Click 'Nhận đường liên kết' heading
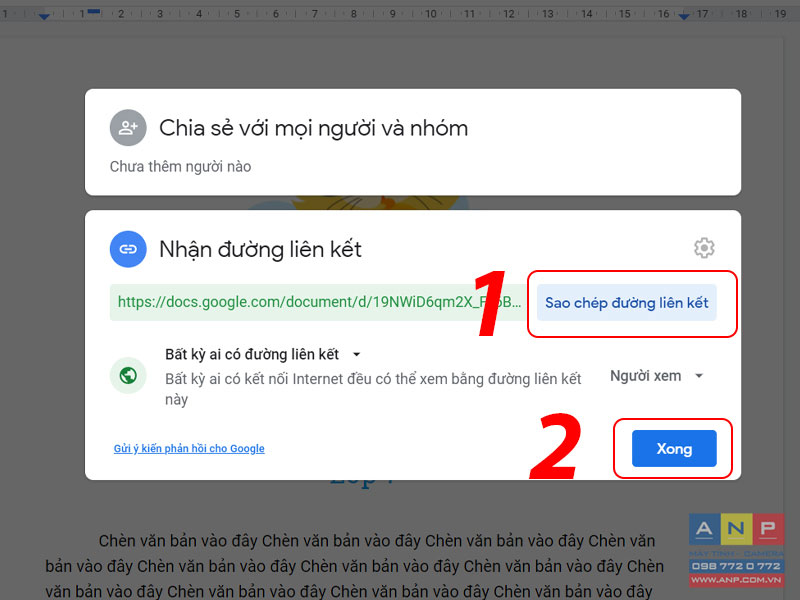Viewport: 800px width, 600px height. tap(260, 249)
